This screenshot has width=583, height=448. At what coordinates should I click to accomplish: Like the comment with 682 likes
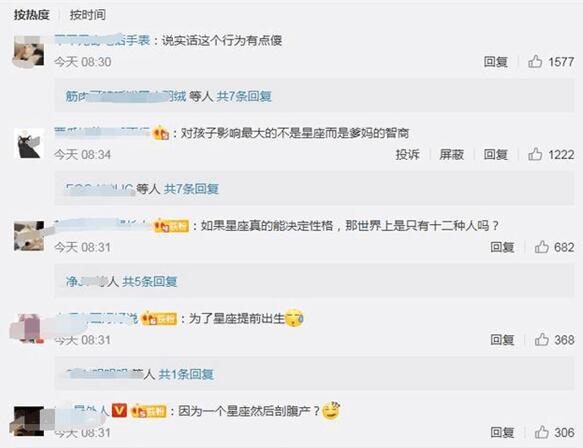541,247
